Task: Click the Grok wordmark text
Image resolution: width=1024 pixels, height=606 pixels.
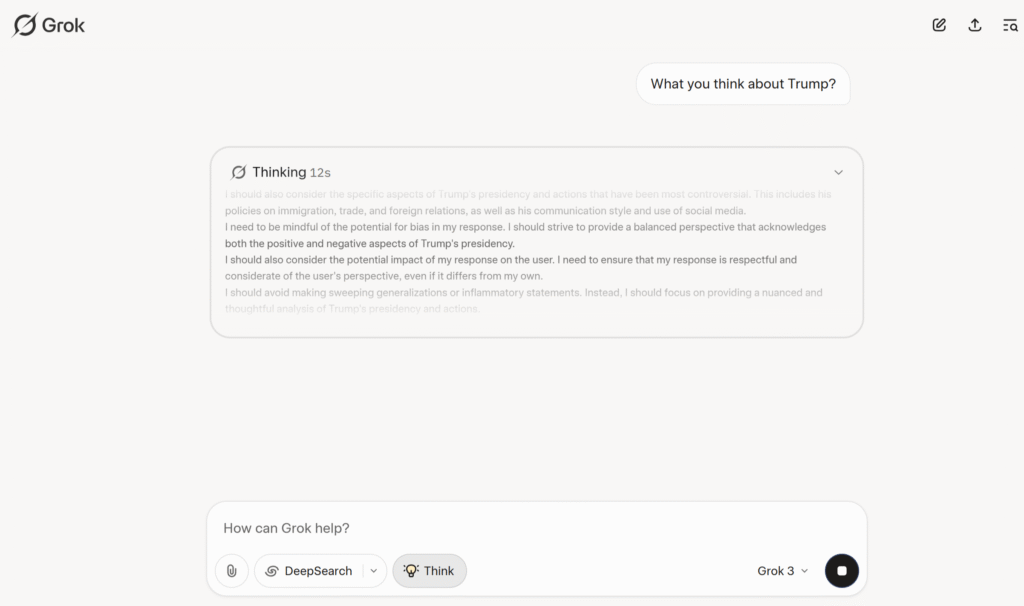Action: tap(63, 25)
